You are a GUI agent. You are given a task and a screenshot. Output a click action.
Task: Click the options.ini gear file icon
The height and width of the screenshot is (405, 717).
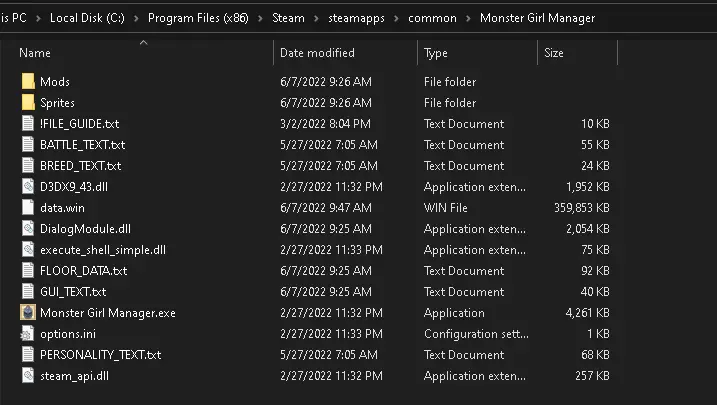pos(27,334)
